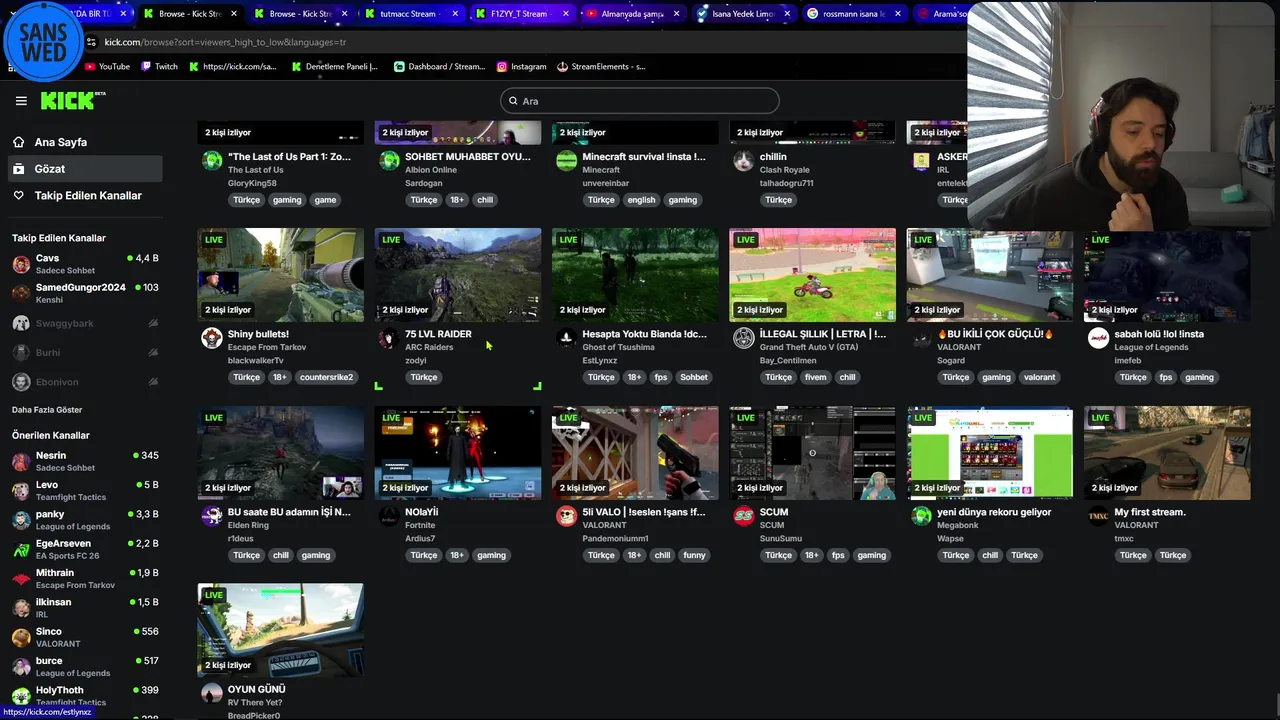
Task: Select panky in recommended channels
Action: tap(85, 520)
